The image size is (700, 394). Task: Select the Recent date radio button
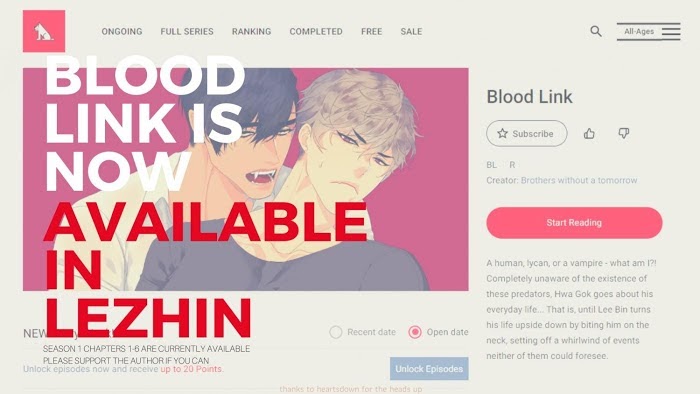[336, 332]
